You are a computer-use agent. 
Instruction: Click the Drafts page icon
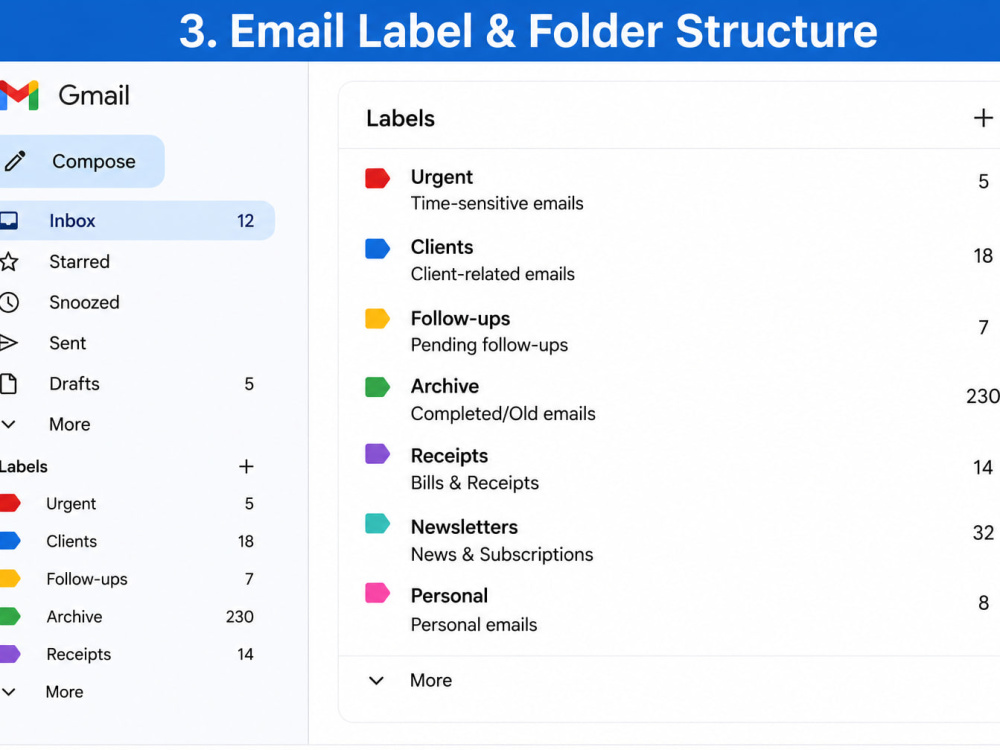[8, 384]
